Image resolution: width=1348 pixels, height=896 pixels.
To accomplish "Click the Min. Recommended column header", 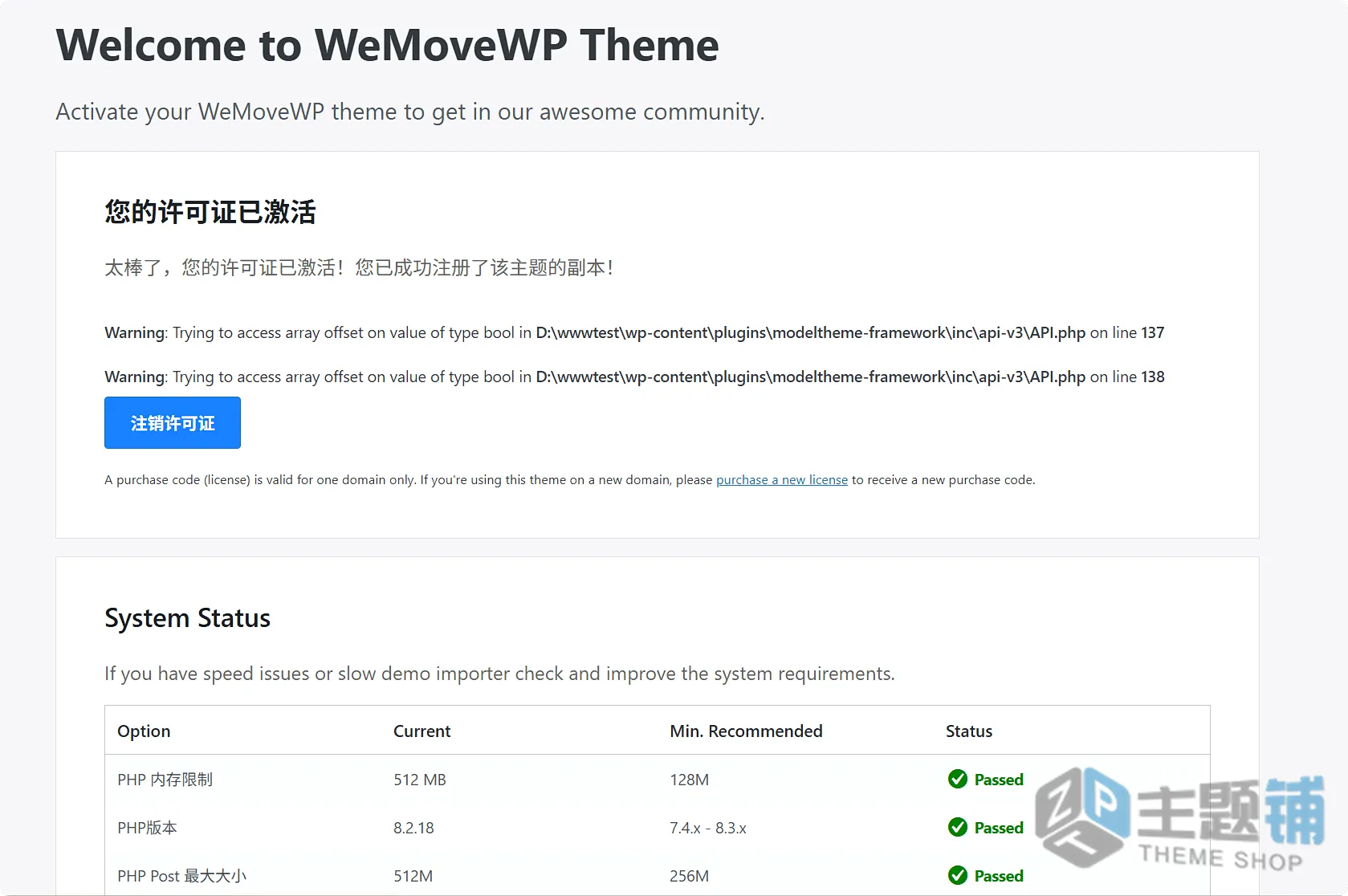I will point(746,731).
